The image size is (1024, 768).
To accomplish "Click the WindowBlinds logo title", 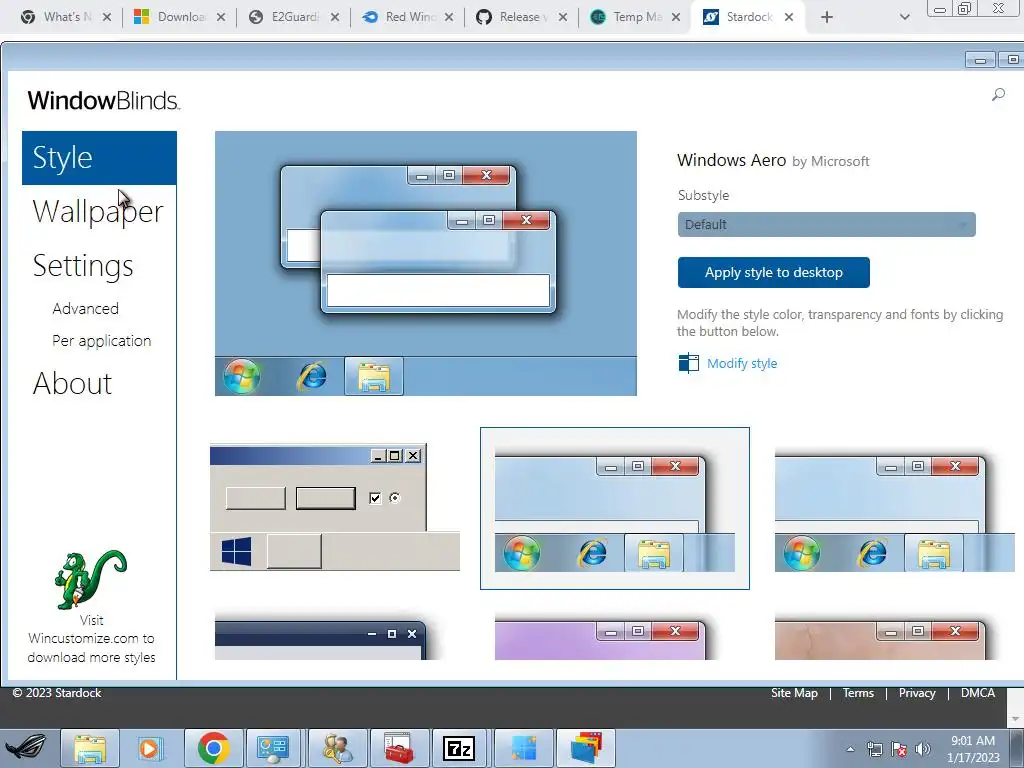I will [x=103, y=101].
